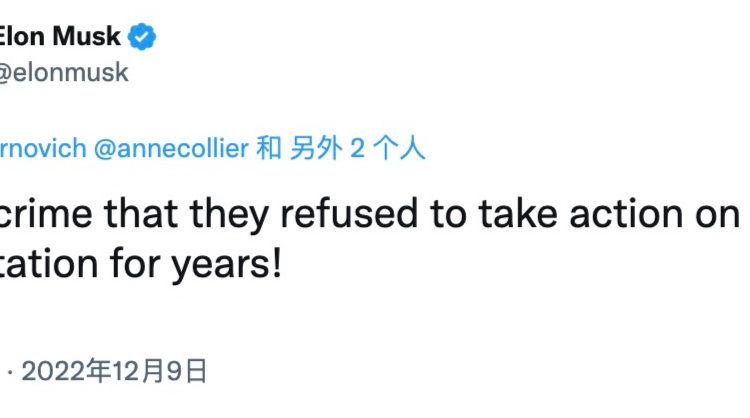Viewport: 750px width, 418px height.
Task: Click the 'tation' fragment in second line
Action: (x=49, y=264)
